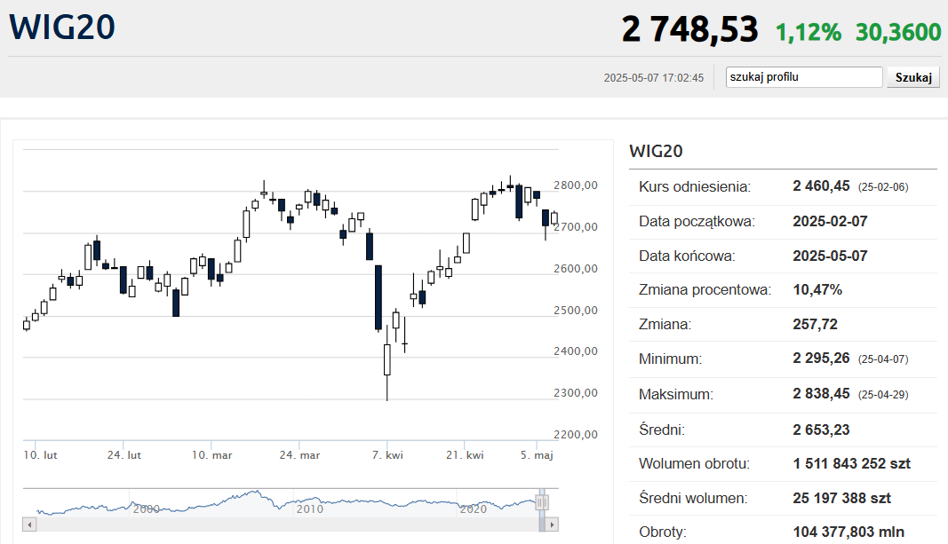Click the point change 30,3600

(x=898, y=32)
